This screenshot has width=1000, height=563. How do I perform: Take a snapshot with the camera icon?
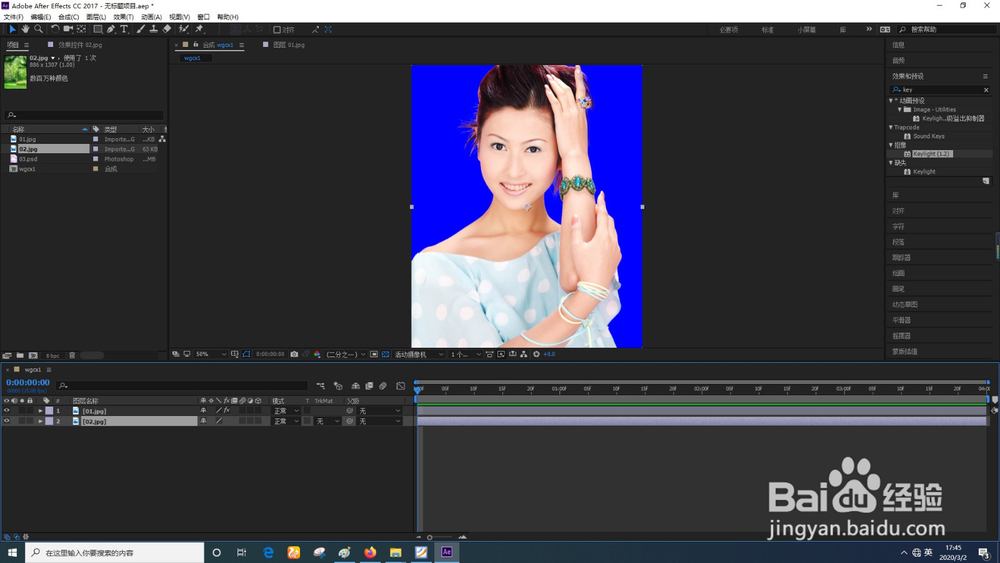click(294, 354)
